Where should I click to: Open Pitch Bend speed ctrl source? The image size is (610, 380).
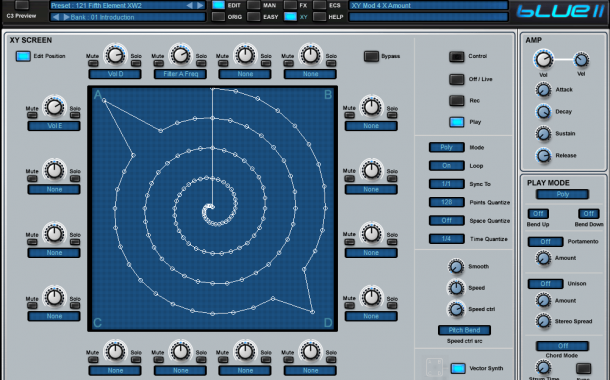(464, 330)
